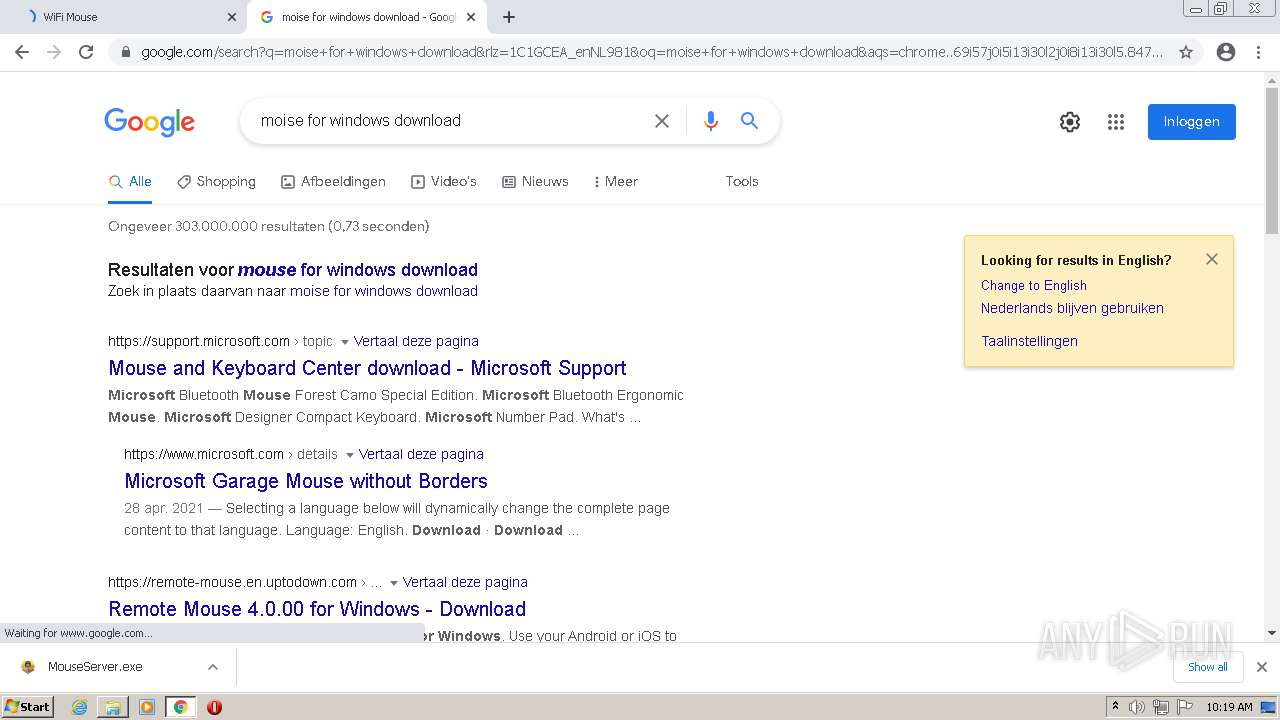The width and height of the screenshot is (1280, 720).
Task: Expand the www.microsoft.com result options arrow
Action: click(350, 455)
